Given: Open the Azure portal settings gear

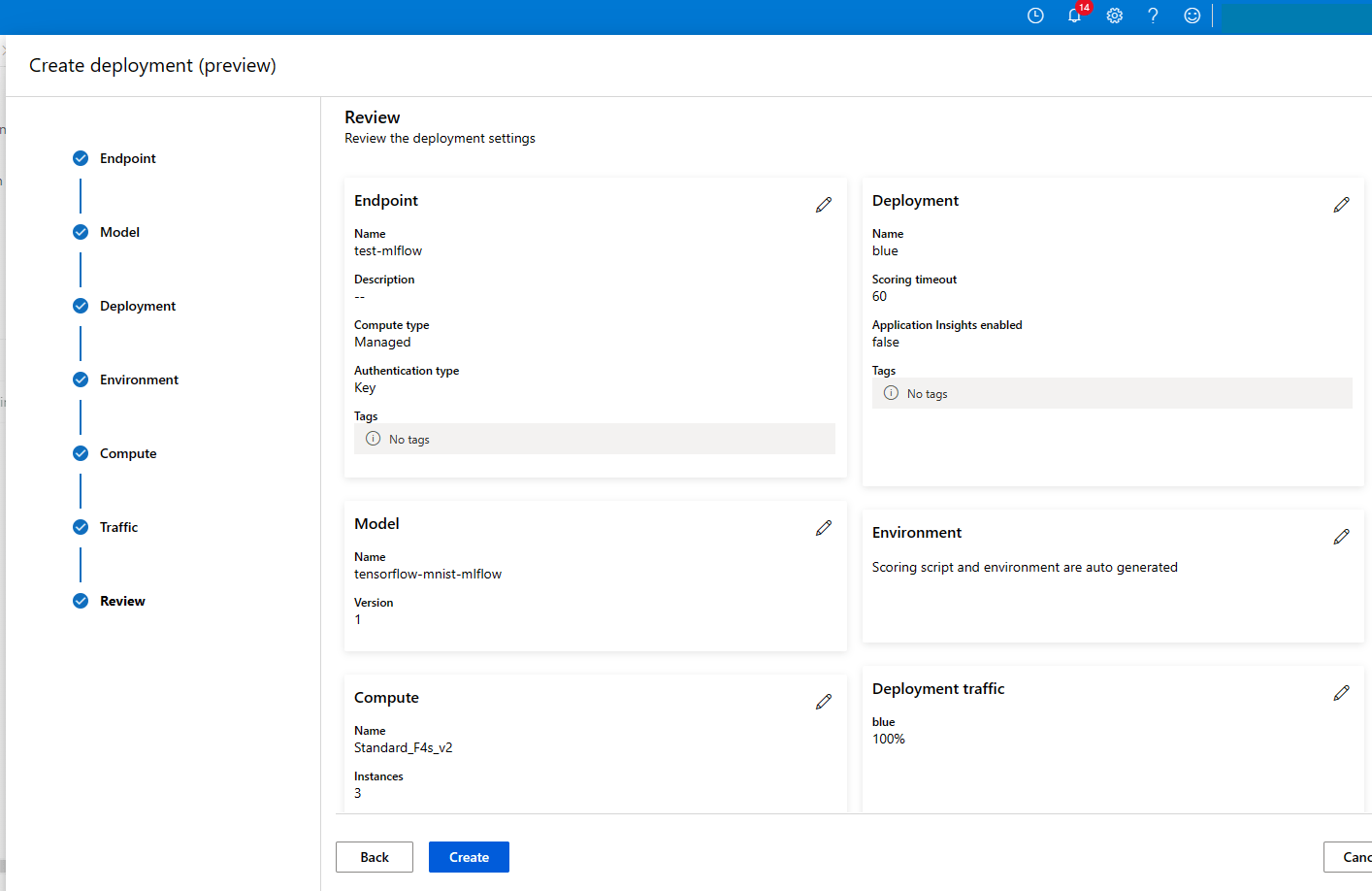Looking at the screenshot, I should [x=1114, y=16].
